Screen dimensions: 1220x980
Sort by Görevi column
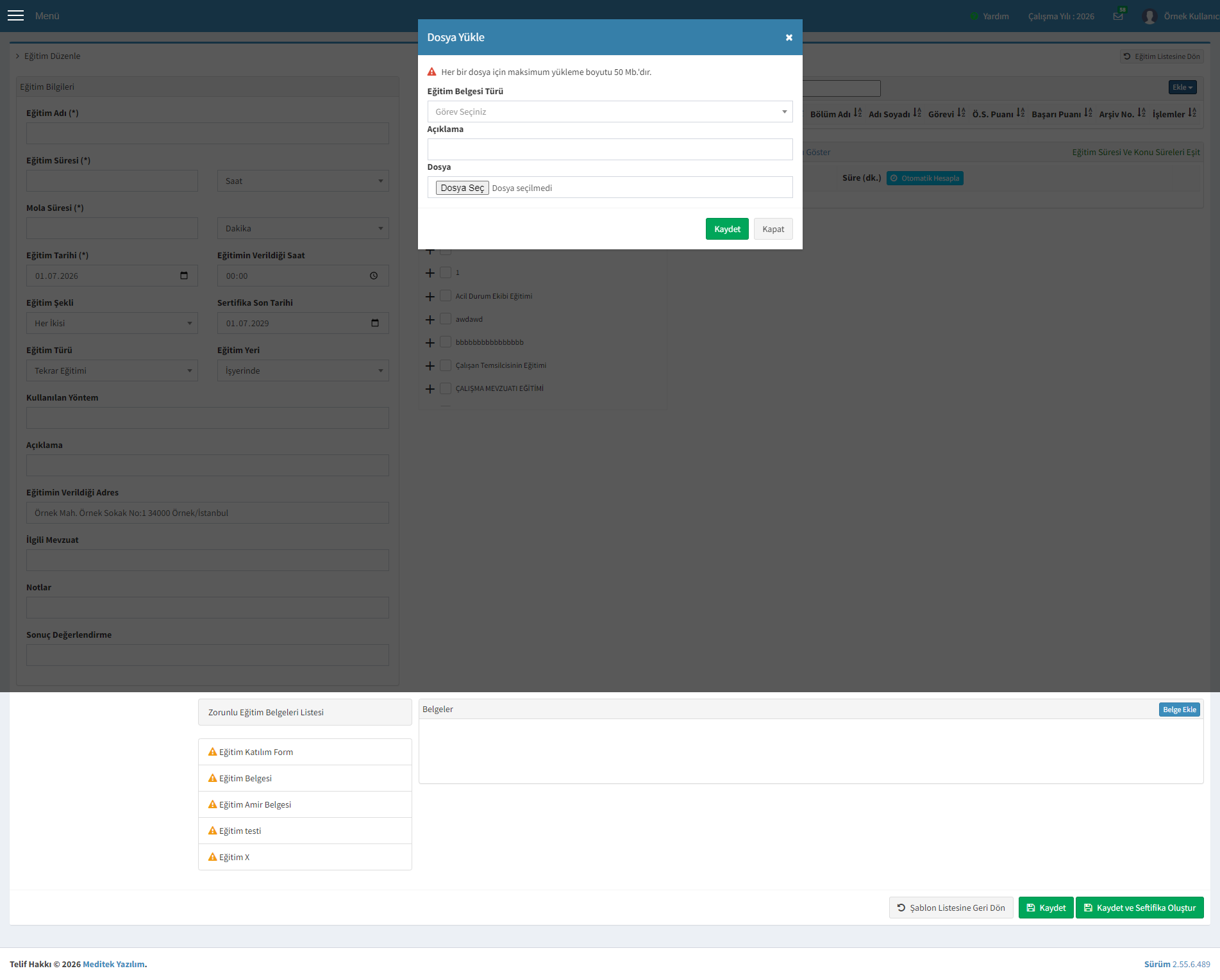961,113
